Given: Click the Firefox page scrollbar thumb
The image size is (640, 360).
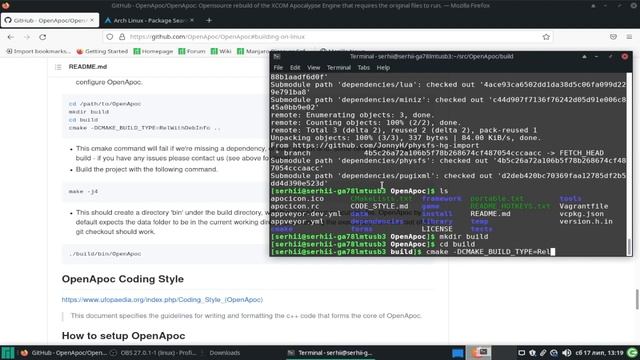Looking at the screenshot, I should 637,299.
